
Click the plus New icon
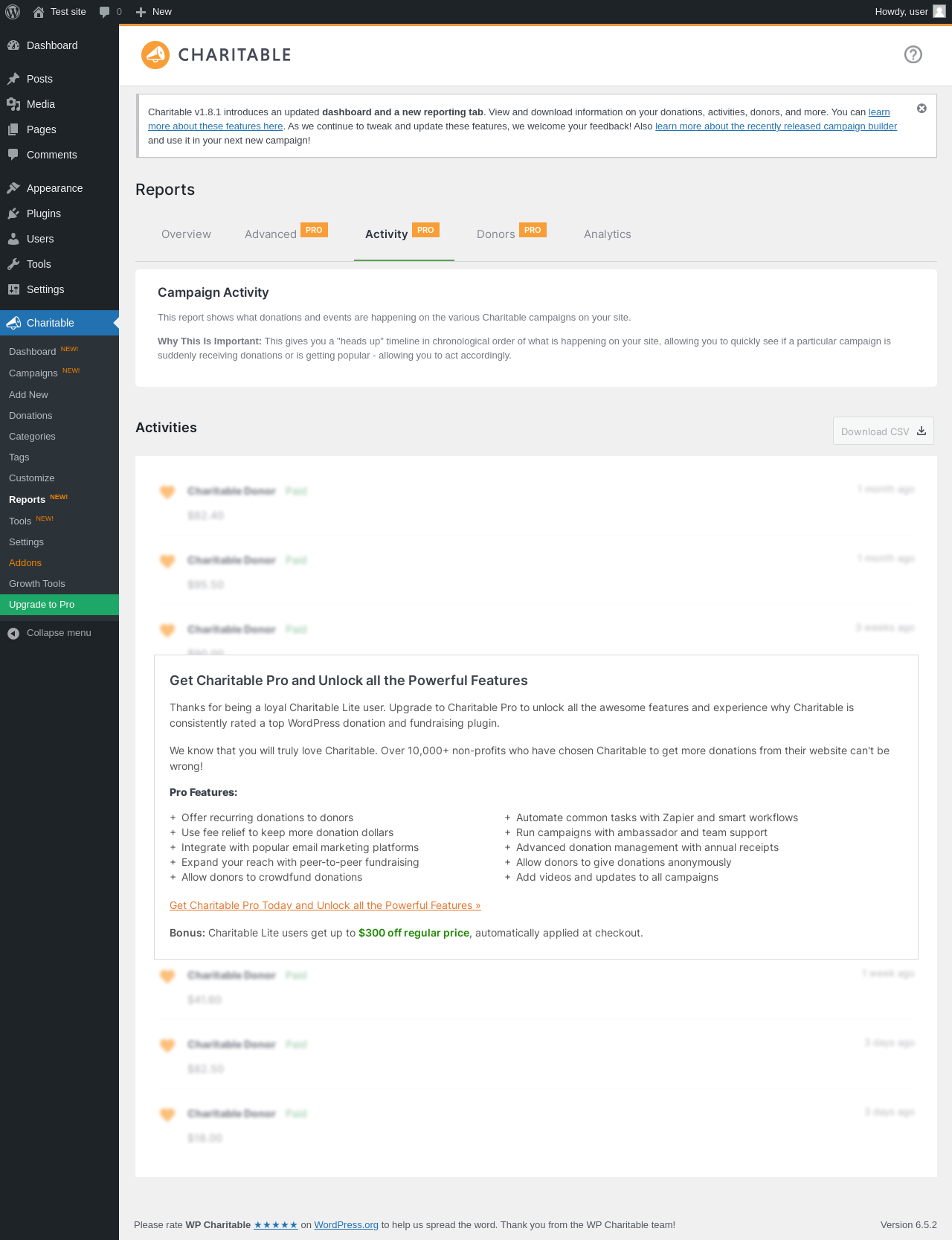click(141, 12)
